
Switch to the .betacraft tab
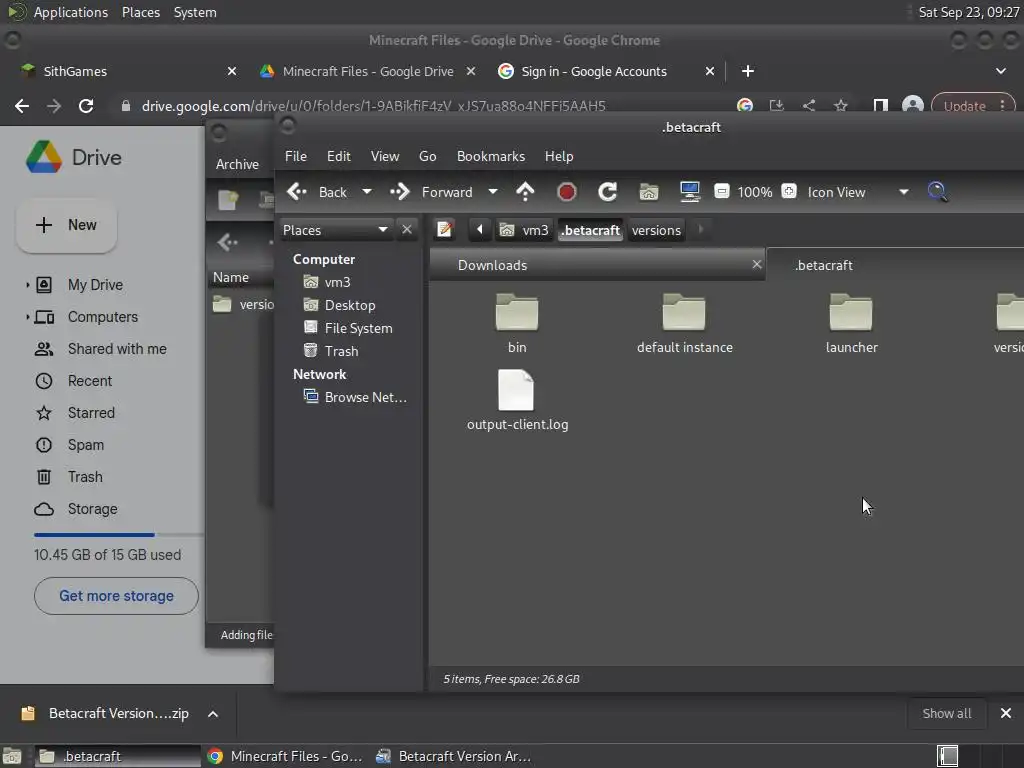[x=824, y=265]
